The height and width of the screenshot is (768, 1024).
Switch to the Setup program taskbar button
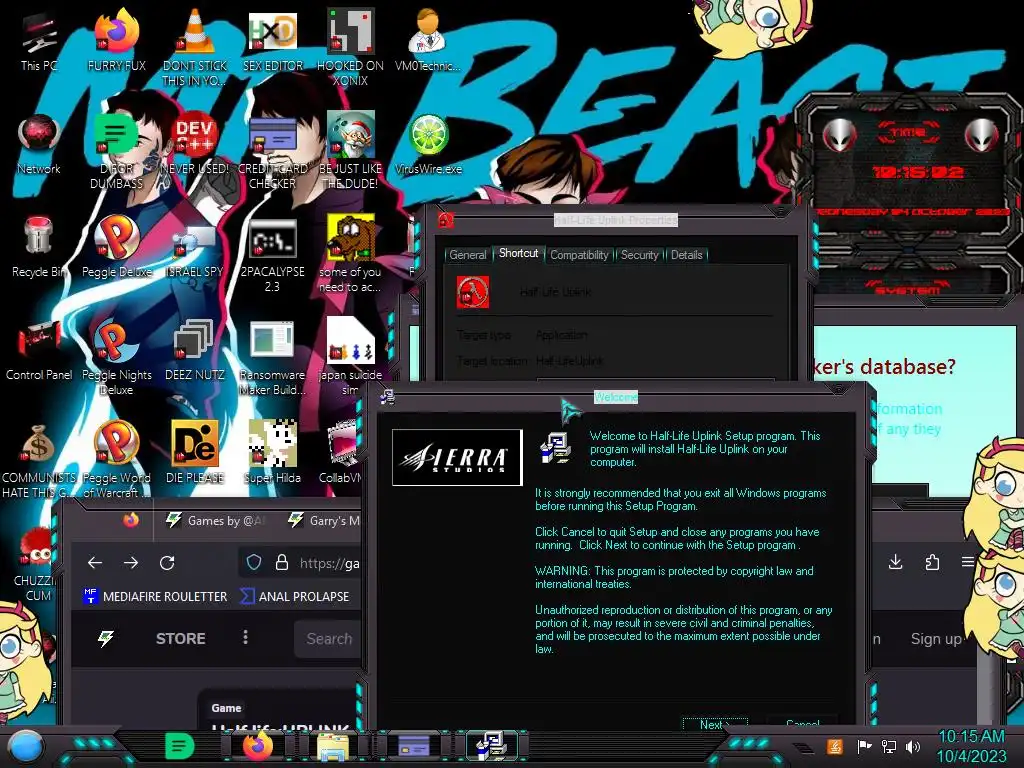[x=491, y=746]
